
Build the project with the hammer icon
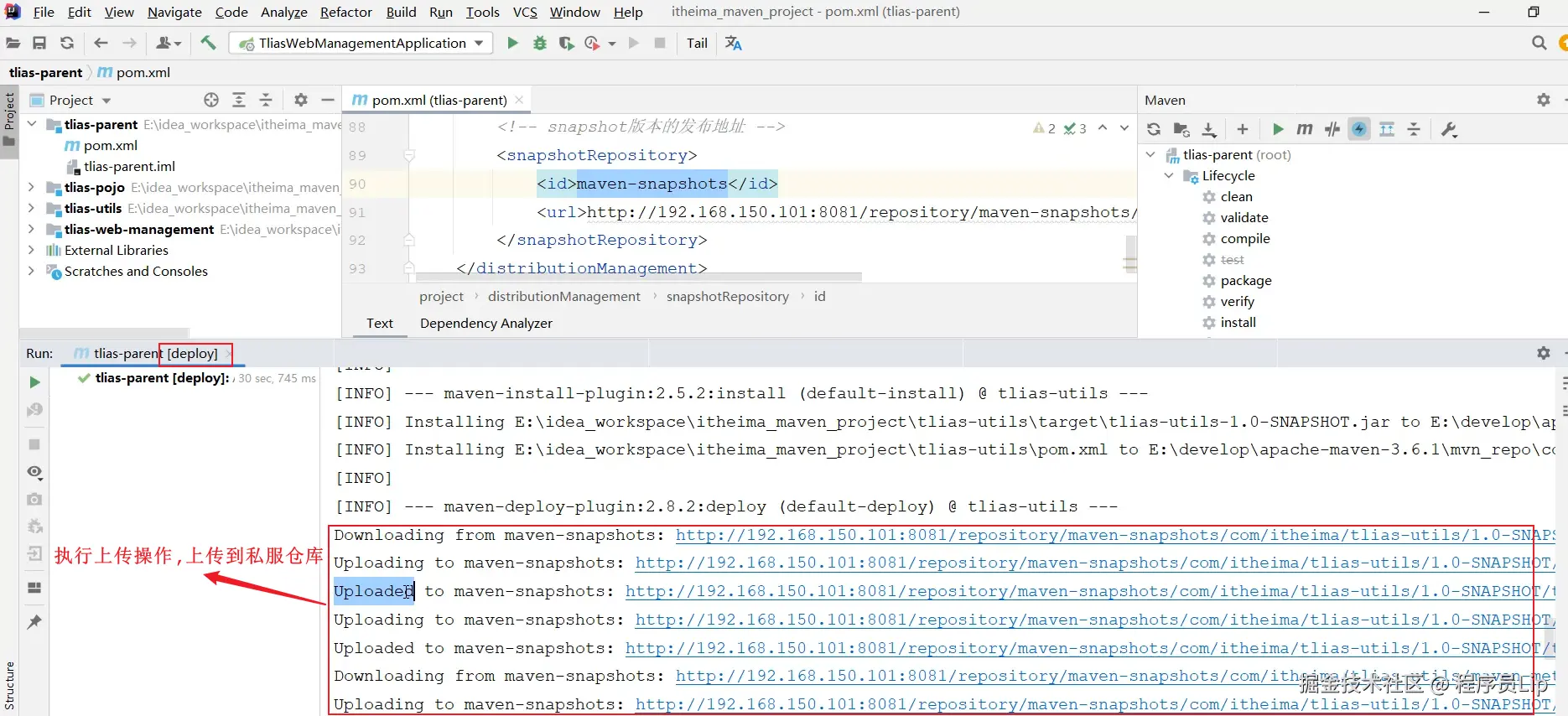click(208, 43)
